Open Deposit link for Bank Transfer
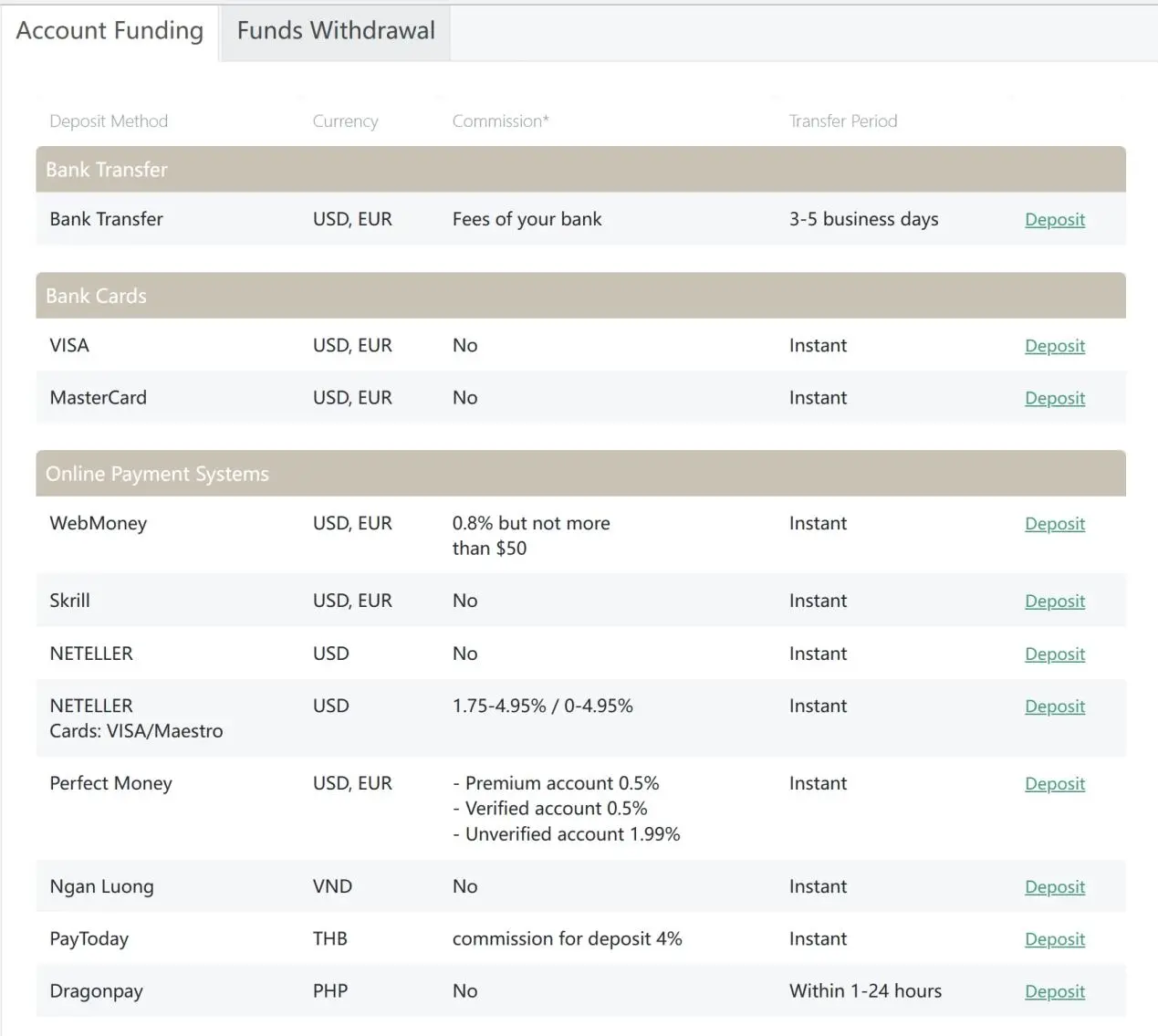Viewport: 1158px width, 1036px height. [x=1055, y=219]
